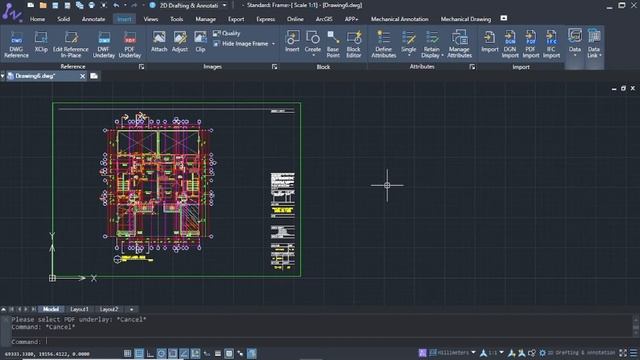Attach a DWF Underlay

click(x=104, y=44)
